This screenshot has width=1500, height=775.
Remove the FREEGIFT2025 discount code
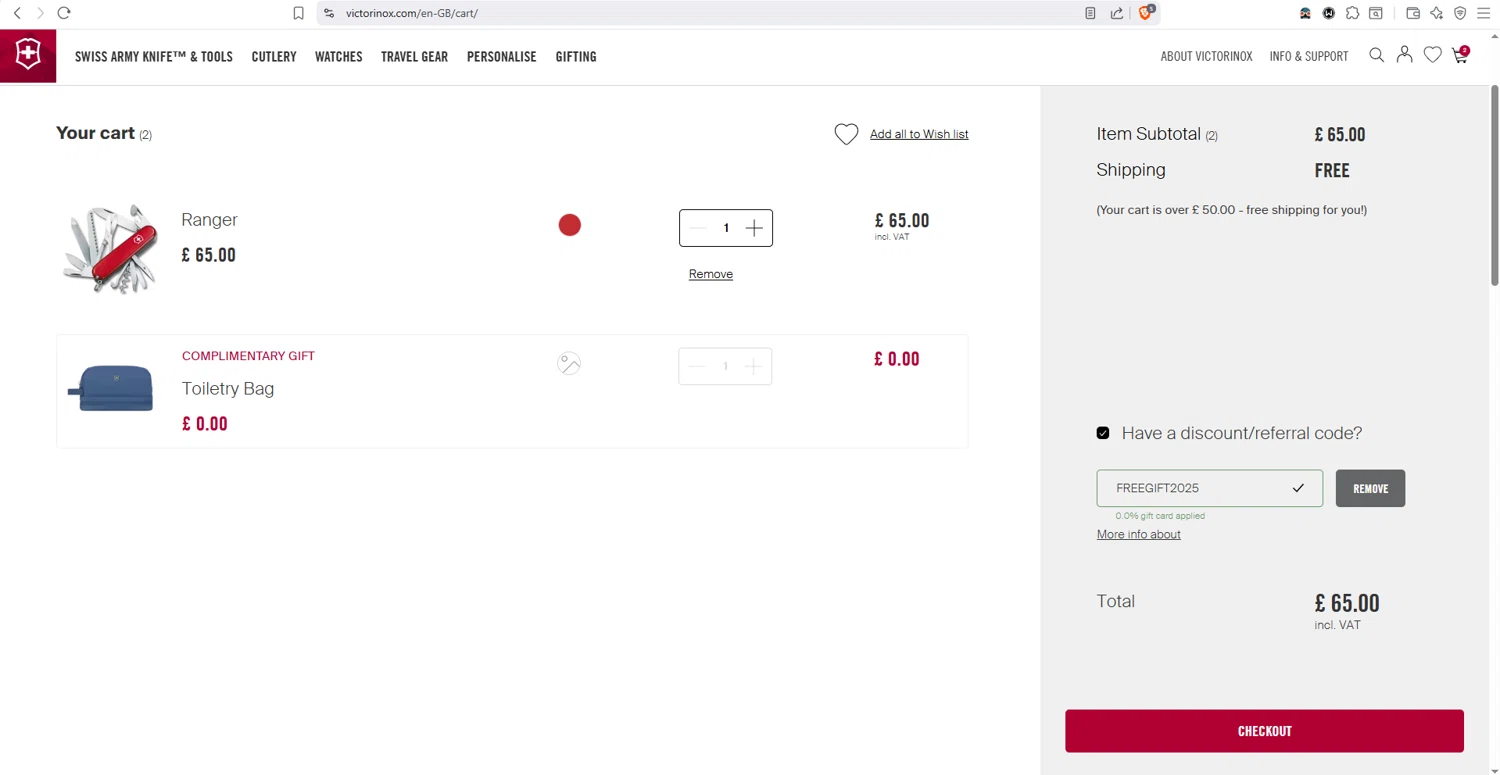pyautogui.click(x=1370, y=488)
